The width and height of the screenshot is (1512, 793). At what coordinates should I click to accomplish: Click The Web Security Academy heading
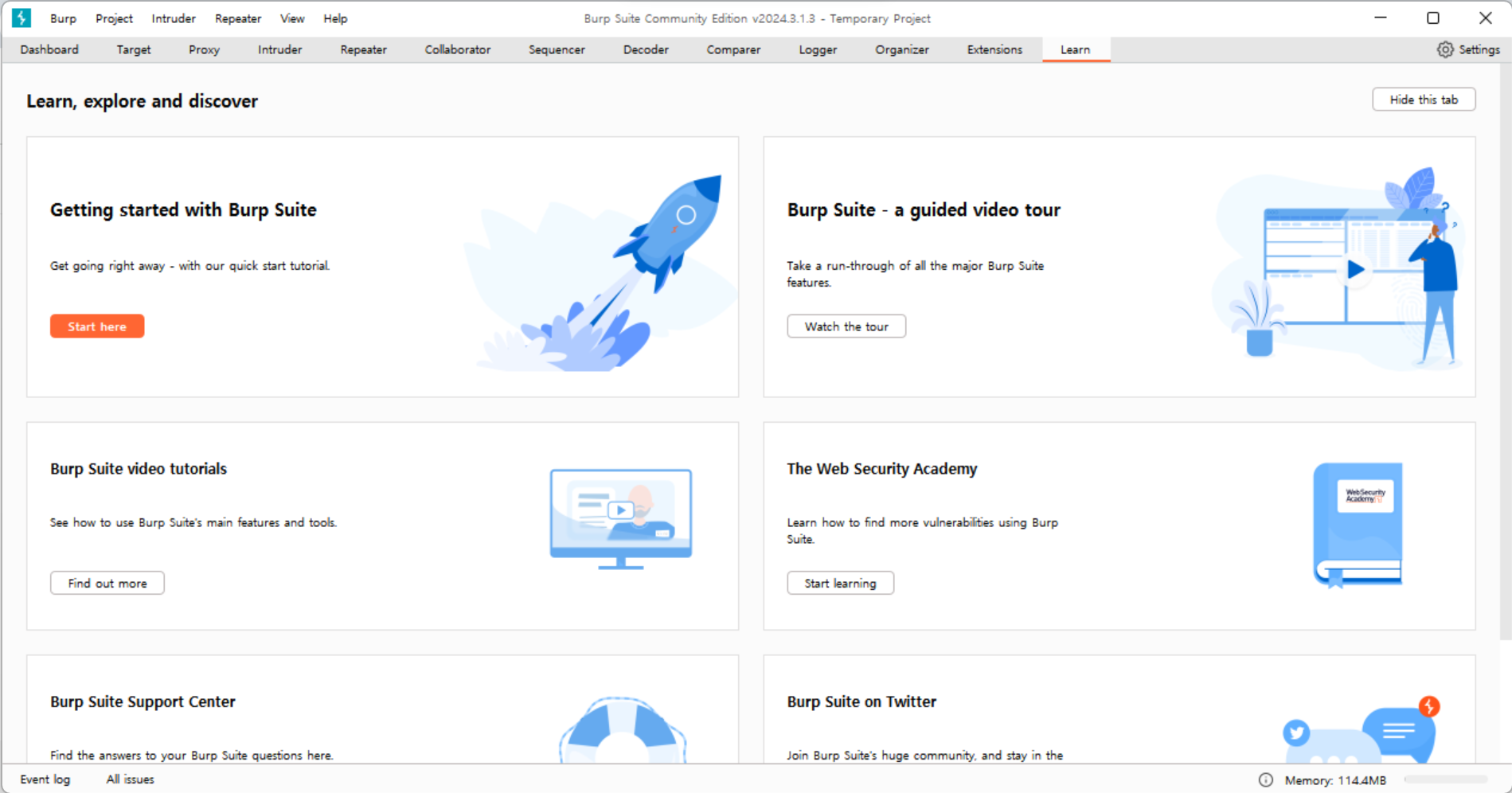(881, 468)
